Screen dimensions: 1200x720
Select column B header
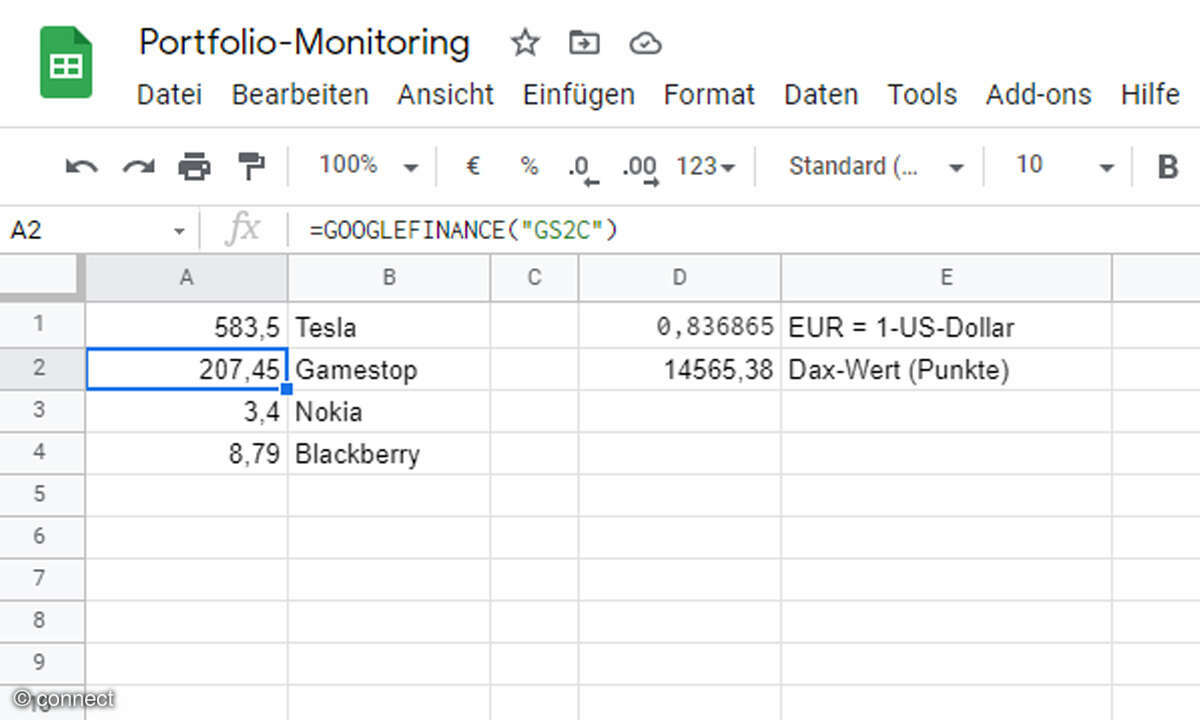[389, 278]
